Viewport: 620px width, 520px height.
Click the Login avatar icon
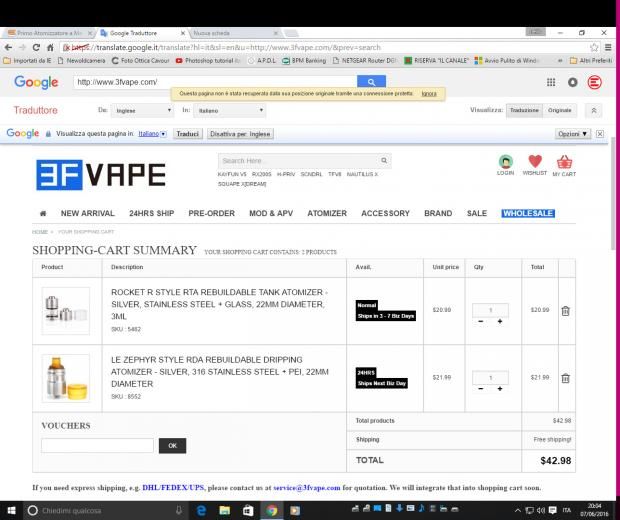click(x=506, y=162)
